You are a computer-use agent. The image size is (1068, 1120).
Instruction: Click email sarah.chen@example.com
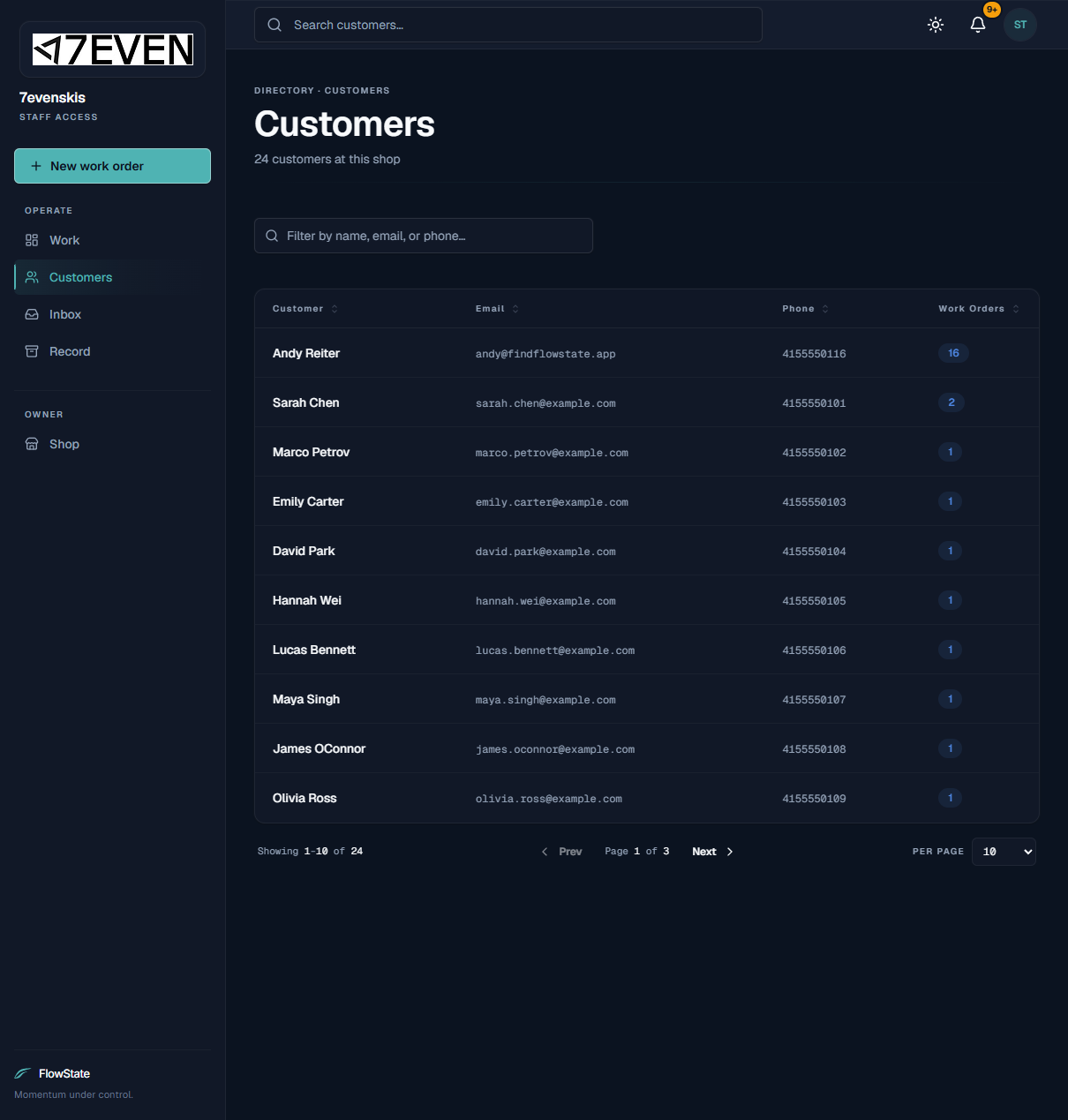[545, 403]
